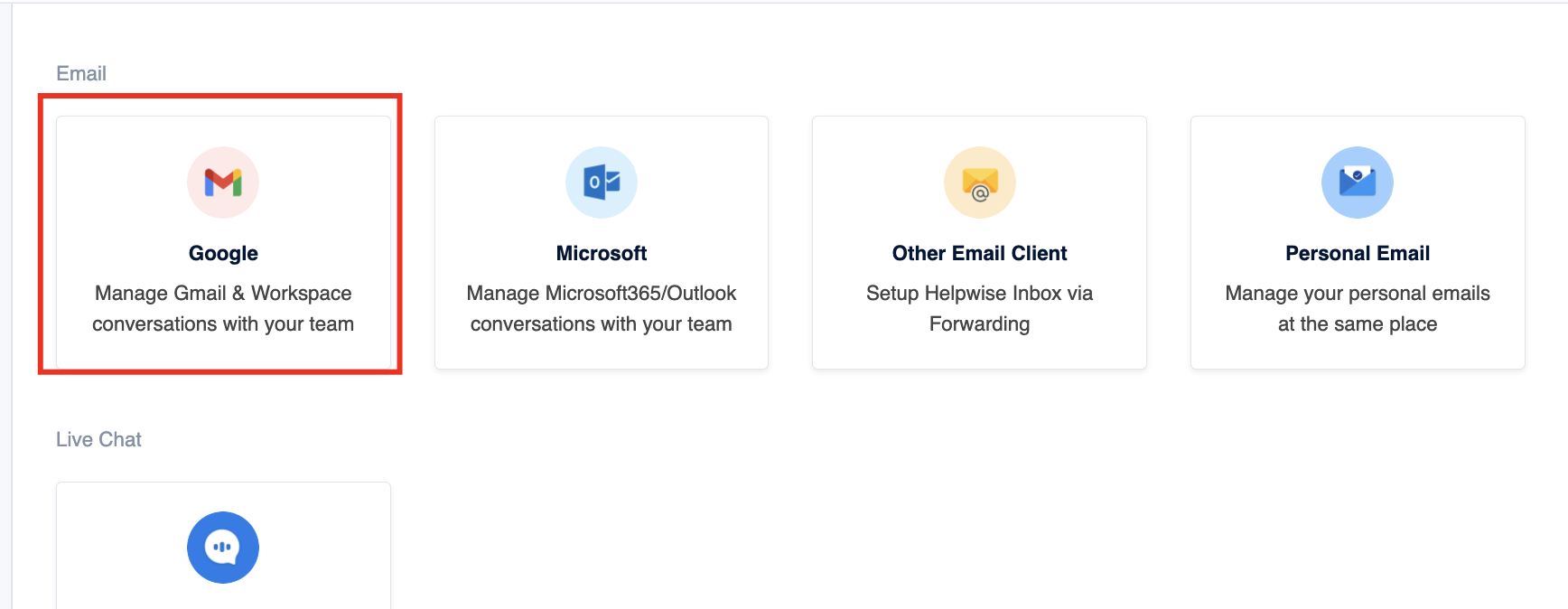Viewport: 1568px width, 609px height.
Task: Click the Live Chat speech bubble icon
Action: (223, 548)
